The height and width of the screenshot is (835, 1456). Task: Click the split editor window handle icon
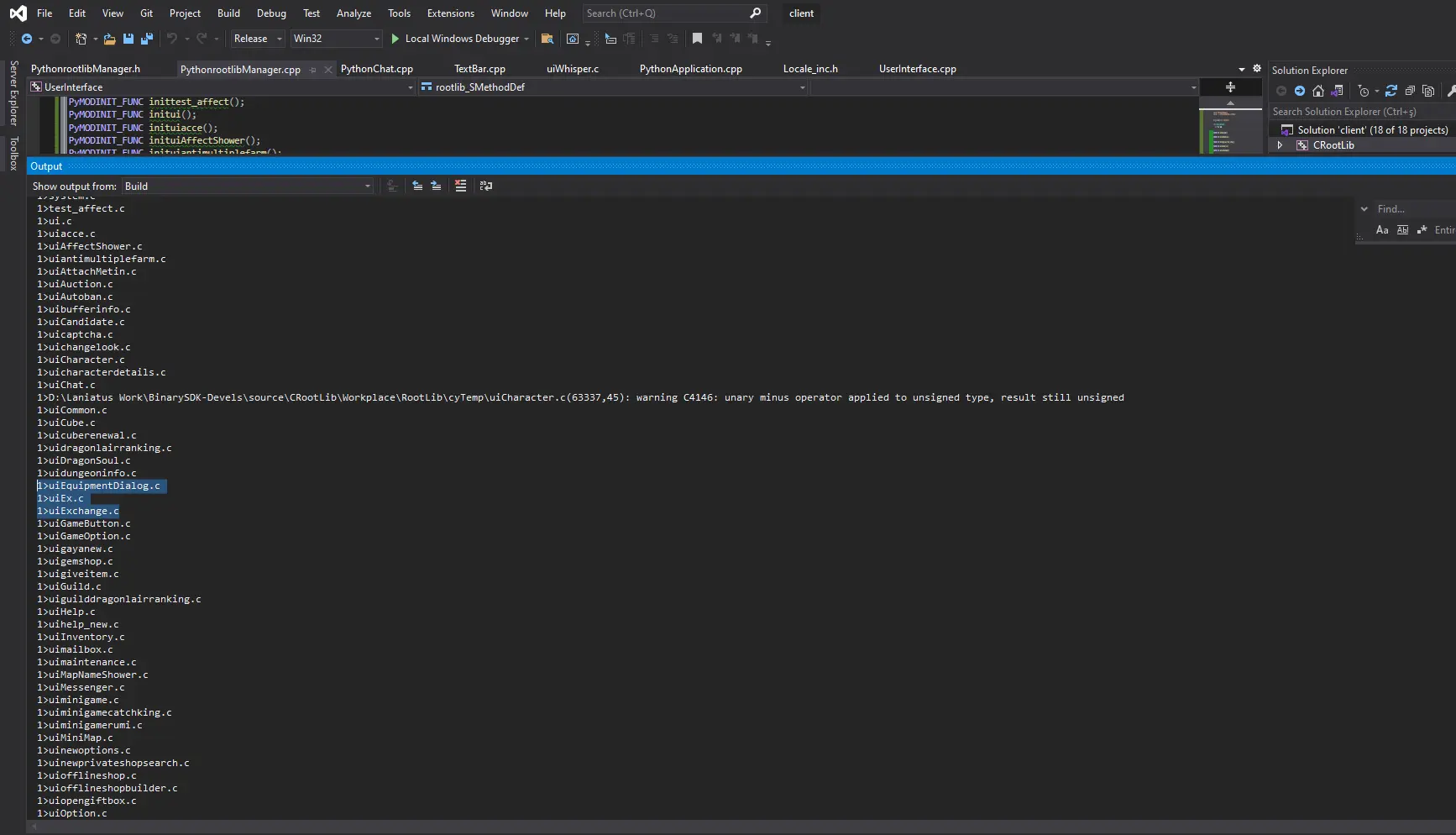click(1230, 87)
